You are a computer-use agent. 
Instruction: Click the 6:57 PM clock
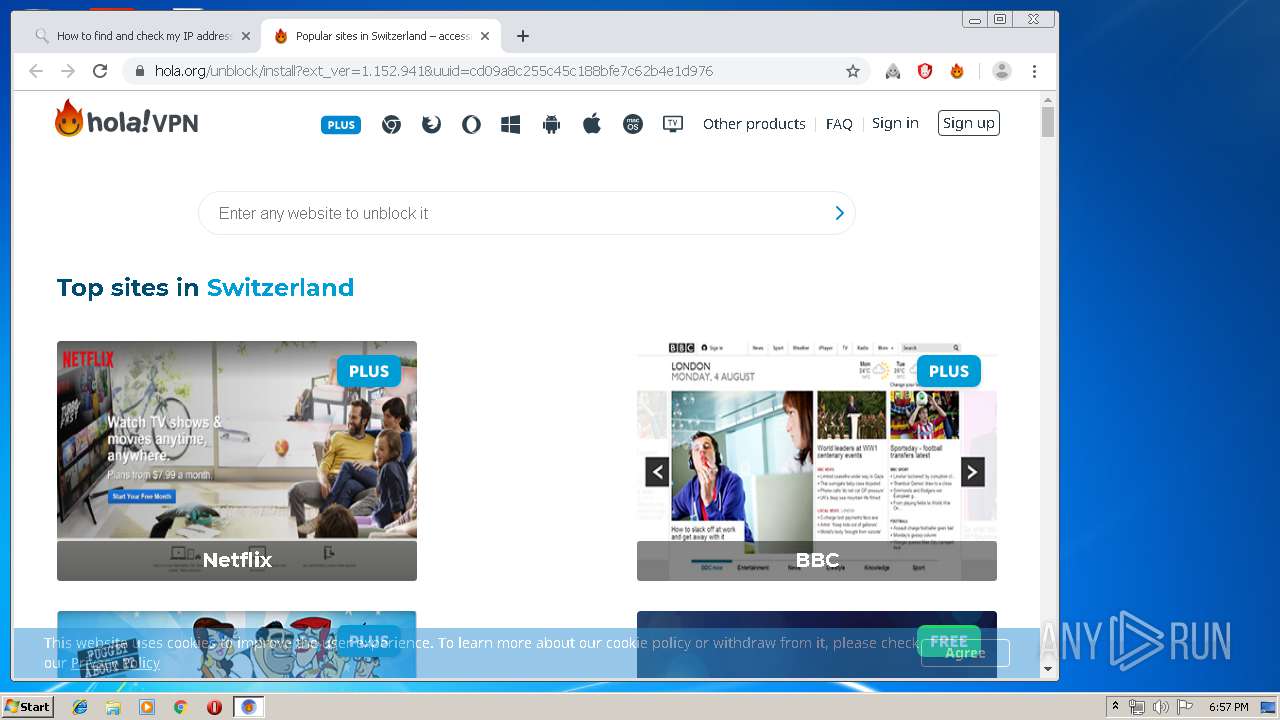pos(1228,707)
